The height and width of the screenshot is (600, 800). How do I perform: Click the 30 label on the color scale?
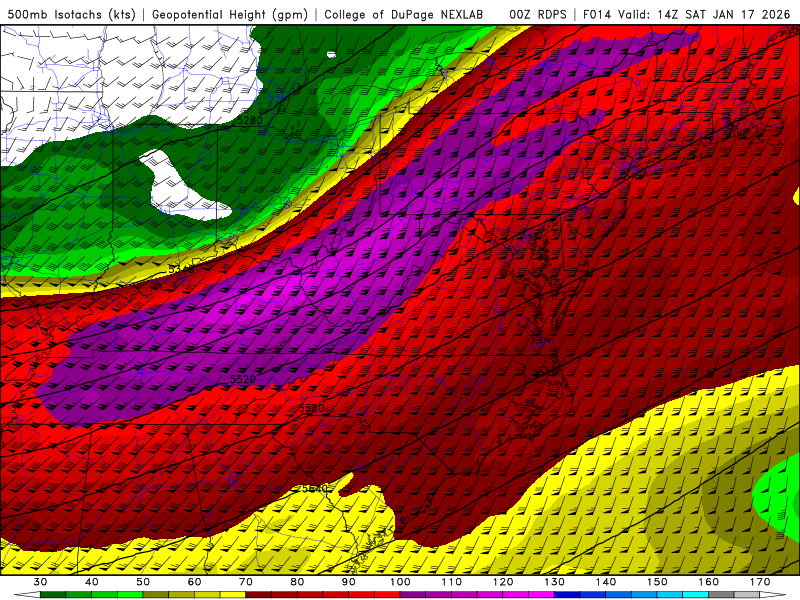click(x=40, y=582)
